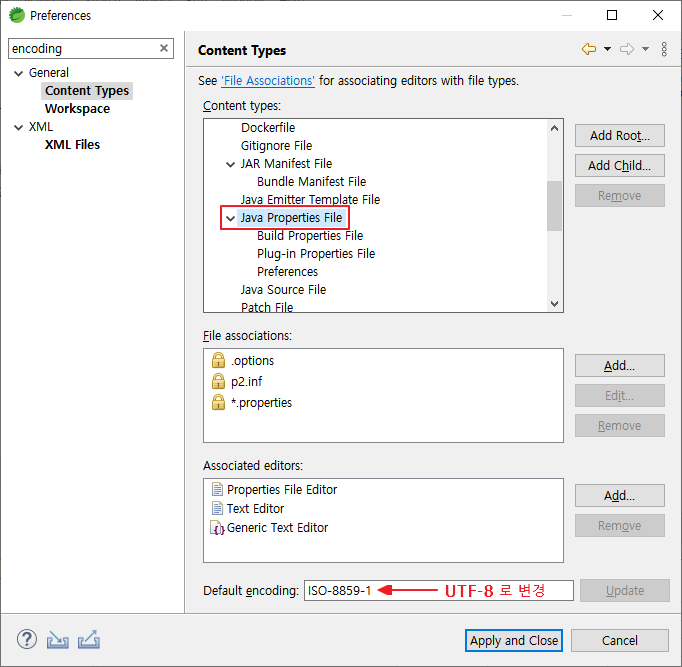Select the .options file association
Screen dimensions: 682x667
click(x=252, y=360)
